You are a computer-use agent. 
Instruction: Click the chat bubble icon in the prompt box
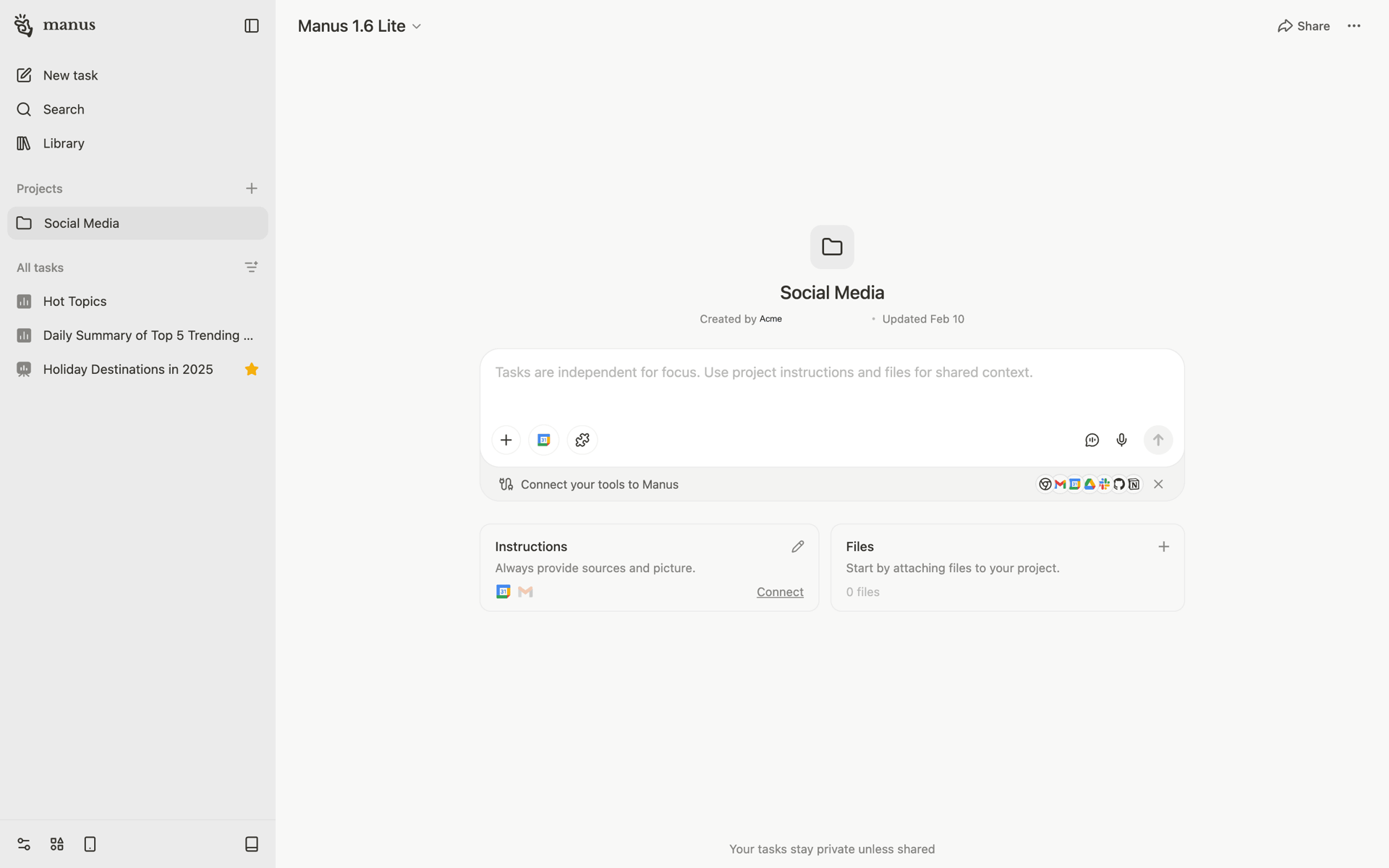pyautogui.click(x=1092, y=441)
